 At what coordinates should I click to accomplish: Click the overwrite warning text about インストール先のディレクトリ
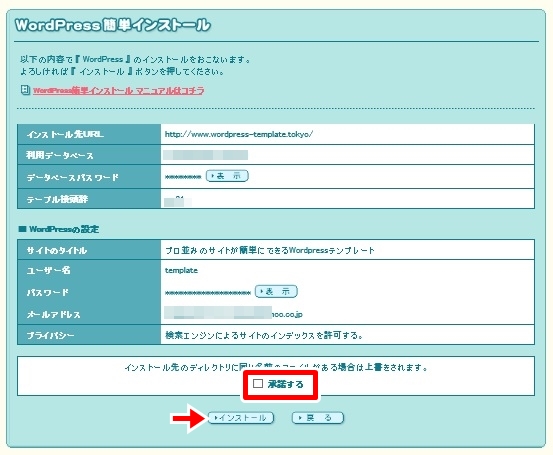point(276,368)
